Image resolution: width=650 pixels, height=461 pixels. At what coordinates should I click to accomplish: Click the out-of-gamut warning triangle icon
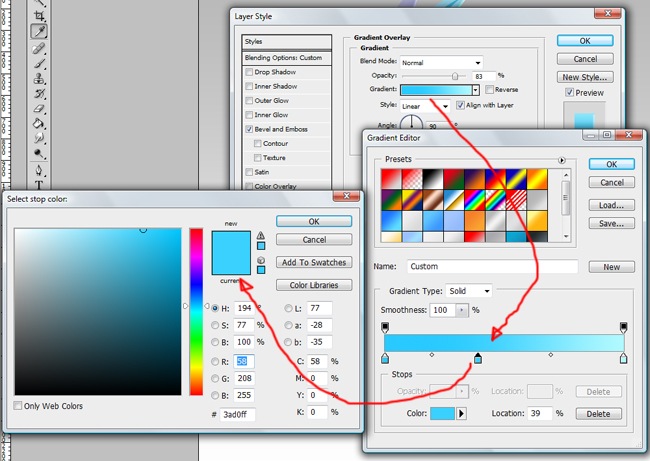coord(261,235)
